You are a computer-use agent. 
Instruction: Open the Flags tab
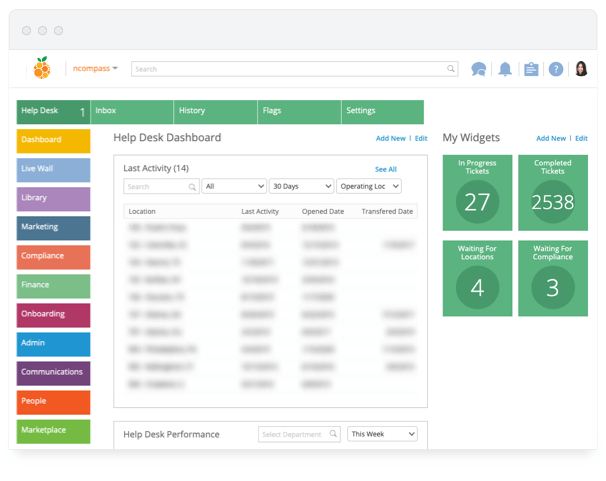[299, 112]
